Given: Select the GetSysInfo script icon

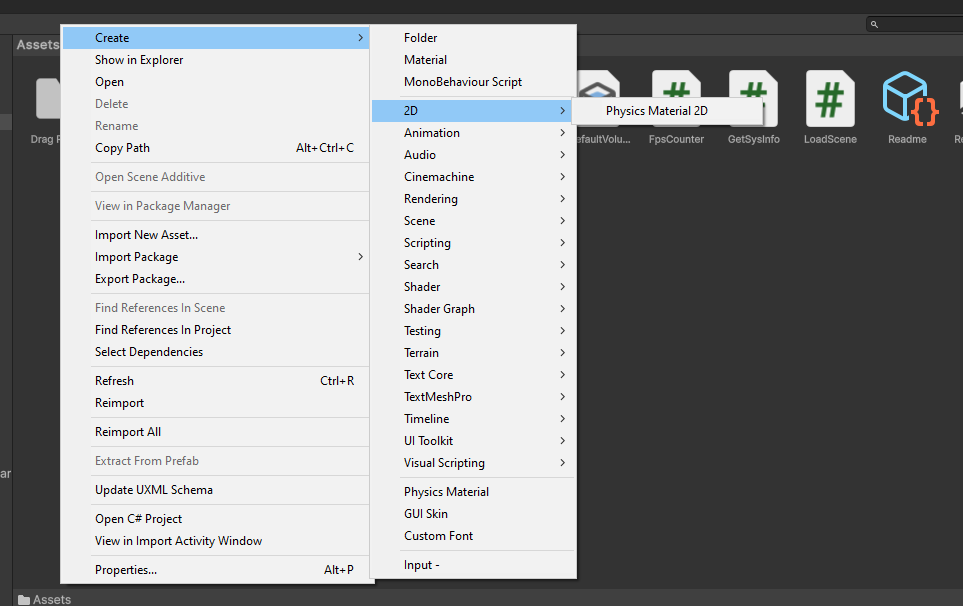Looking at the screenshot, I should (x=753, y=100).
